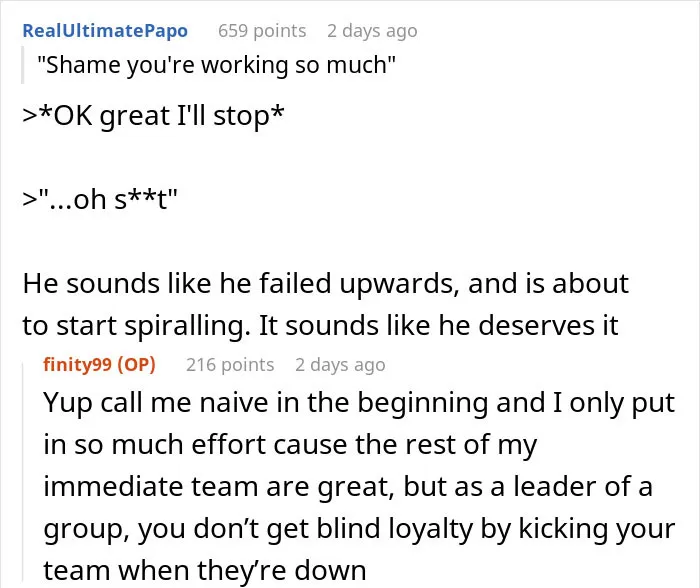The width and height of the screenshot is (700, 588).
Task: Click the "He sounds like he failed upwards" sentence
Action: coord(241,284)
